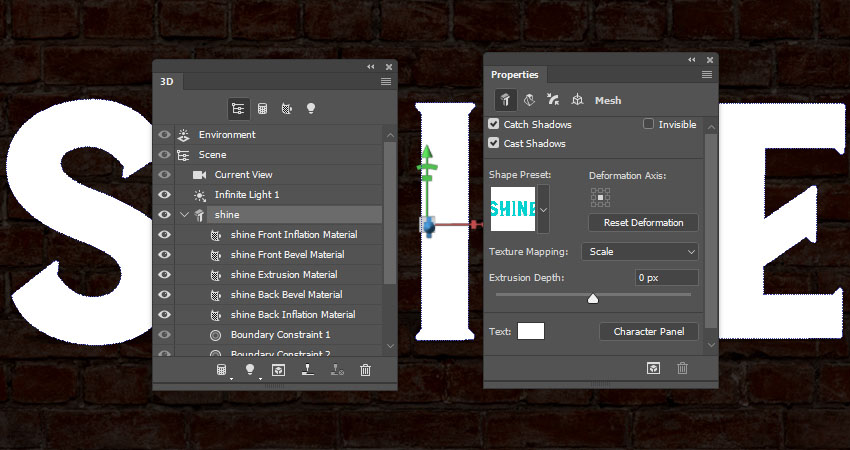Toggle visibility of Infinite Light 1

(x=164, y=195)
